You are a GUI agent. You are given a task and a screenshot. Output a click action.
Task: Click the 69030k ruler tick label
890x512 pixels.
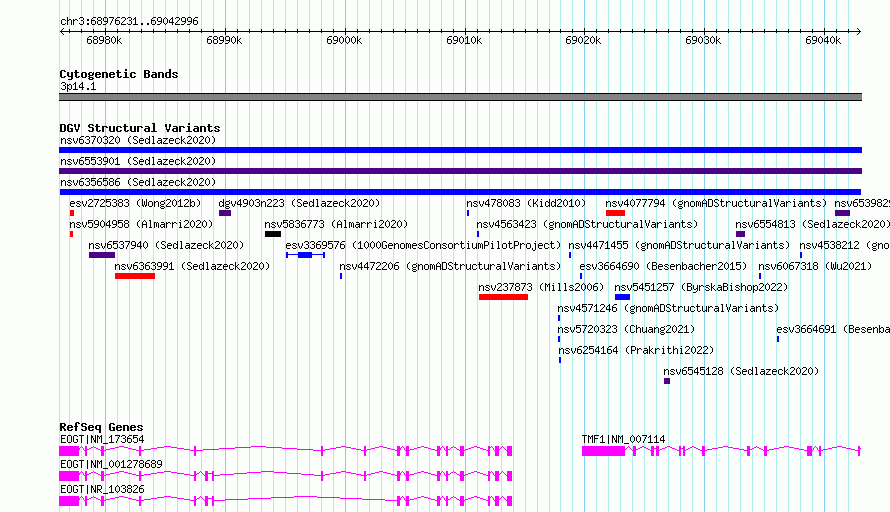click(x=703, y=40)
